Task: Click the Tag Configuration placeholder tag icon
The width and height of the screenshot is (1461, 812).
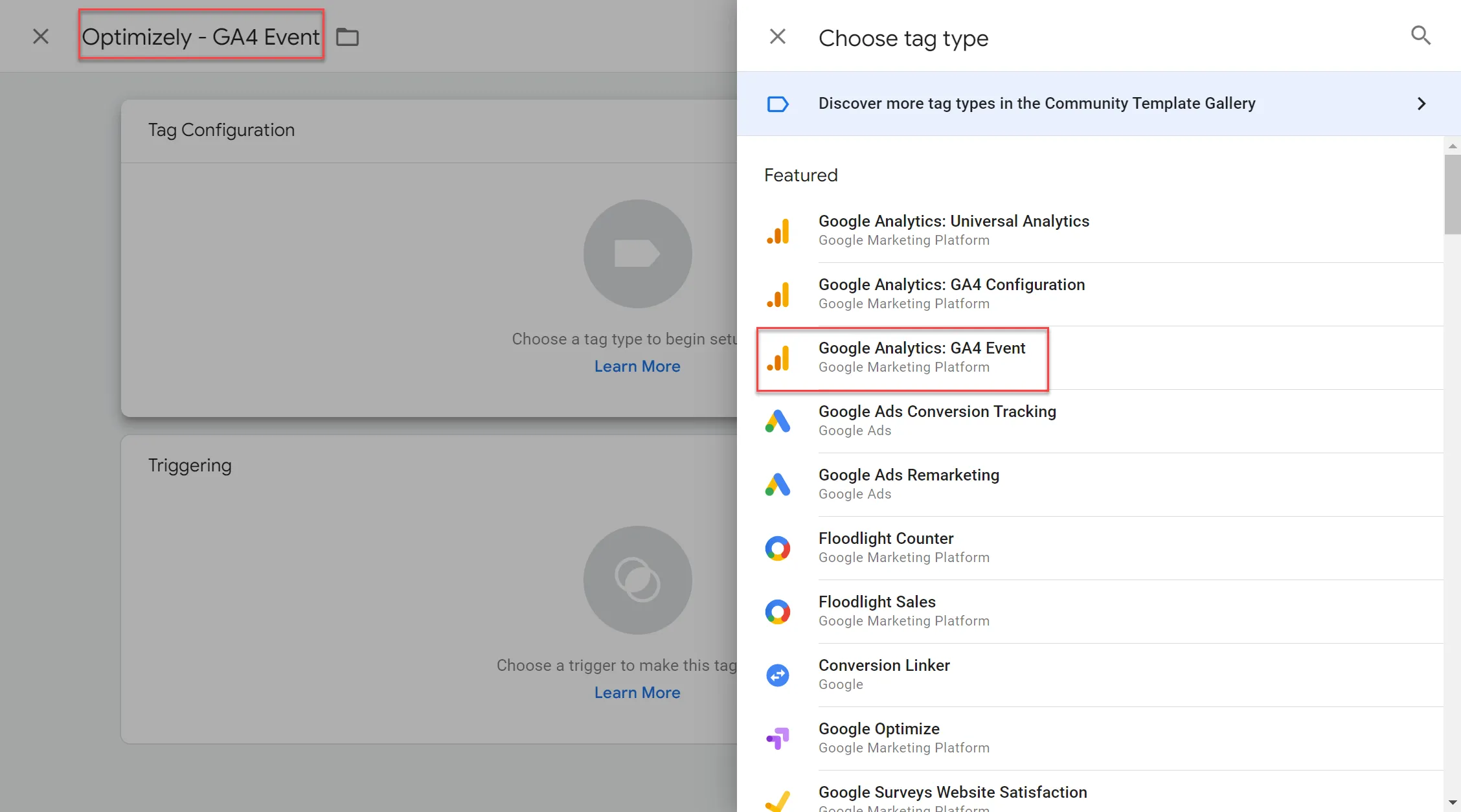Action: point(637,253)
